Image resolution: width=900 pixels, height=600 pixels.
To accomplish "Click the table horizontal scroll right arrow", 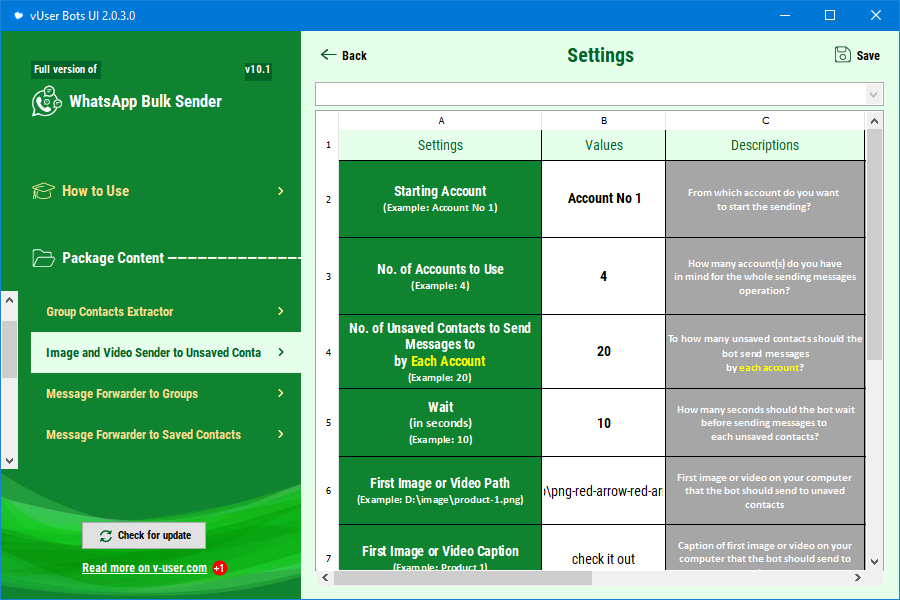I will (858, 578).
